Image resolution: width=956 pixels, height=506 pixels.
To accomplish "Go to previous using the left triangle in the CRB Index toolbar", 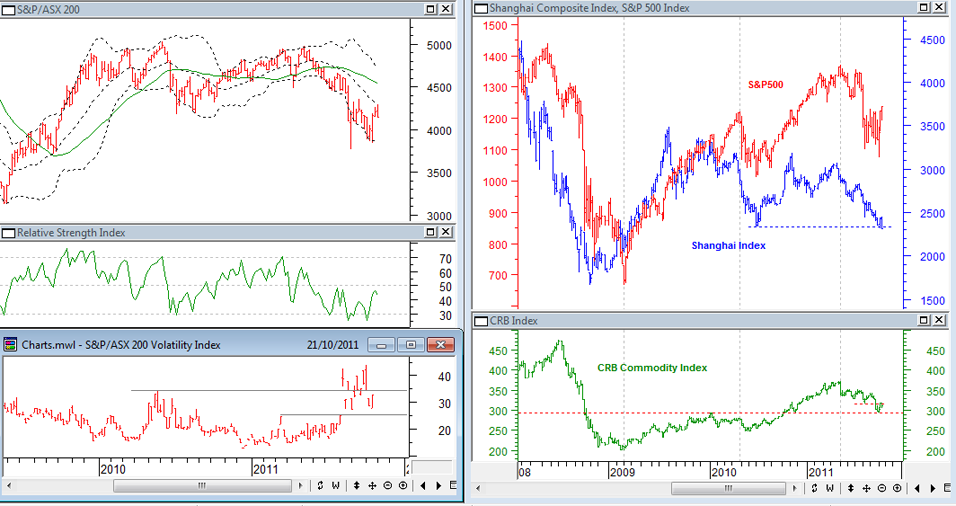I will 918,488.
